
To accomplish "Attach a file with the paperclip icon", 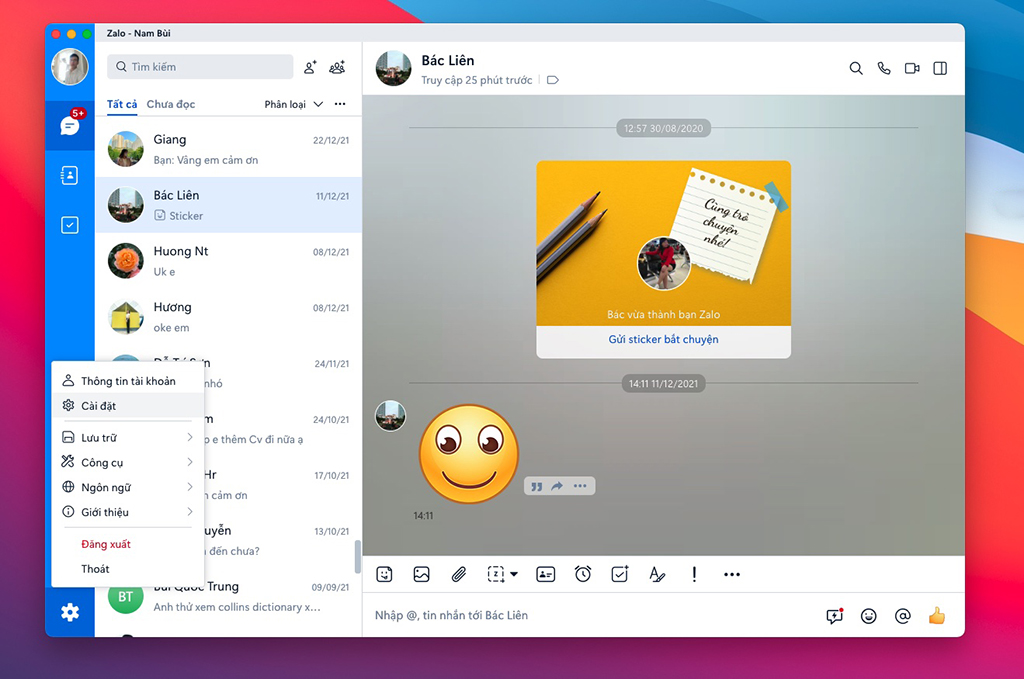I will point(459,574).
